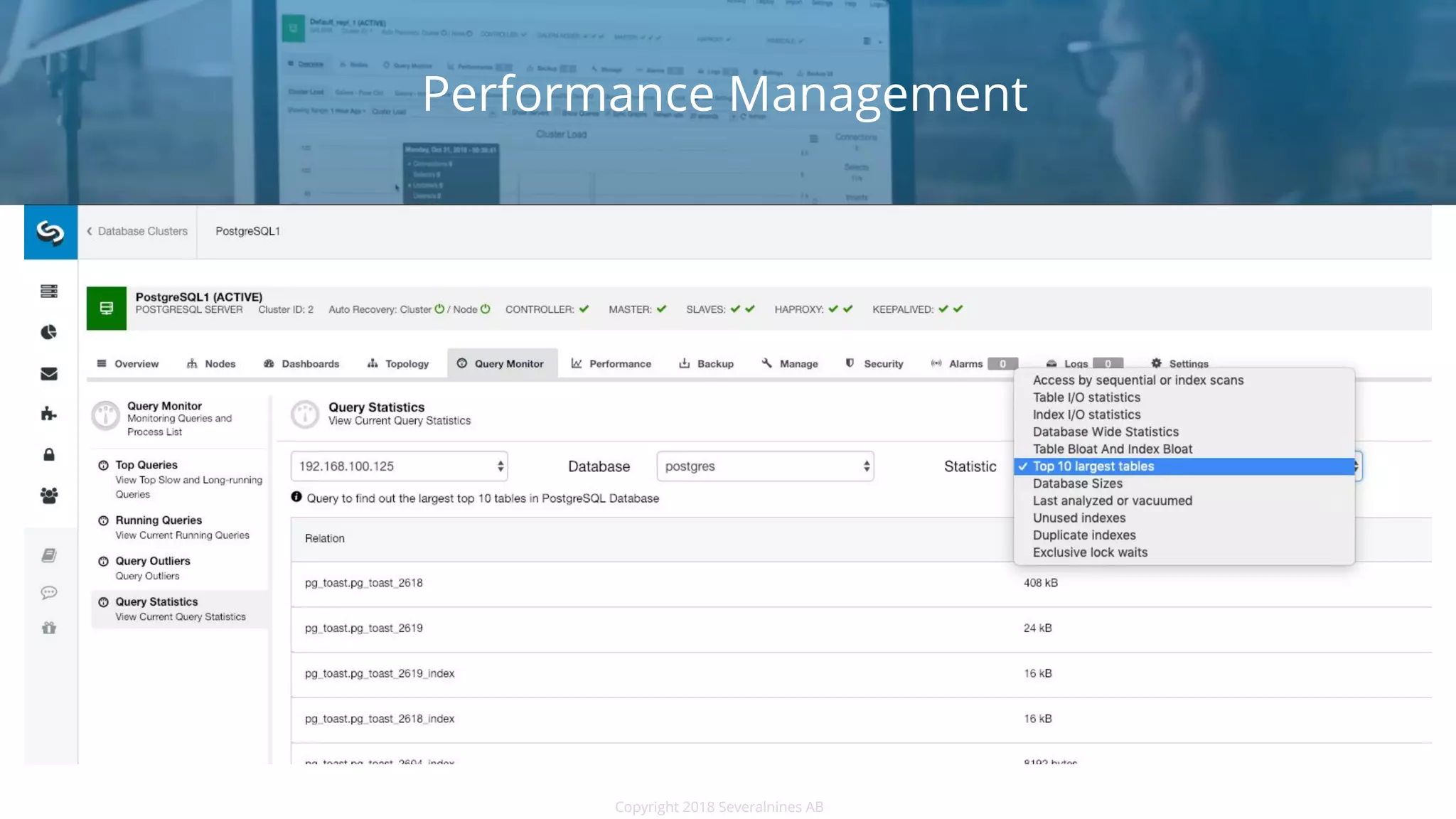This screenshot has width=1456, height=819.
Task: Open the Performance tab
Action: pyautogui.click(x=611, y=363)
